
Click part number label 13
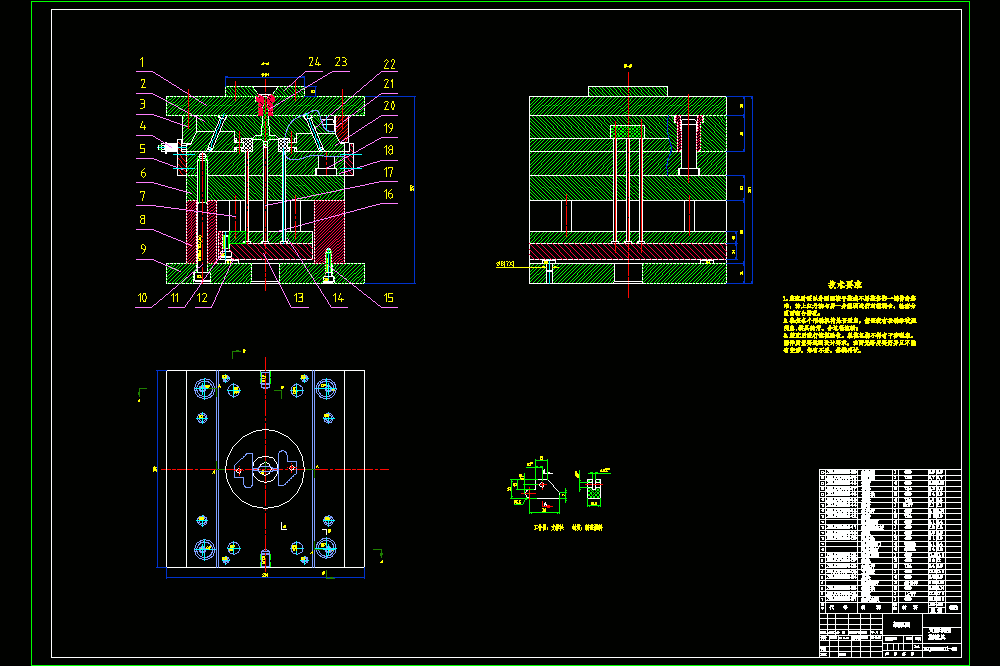pyautogui.click(x=298, y=298)
